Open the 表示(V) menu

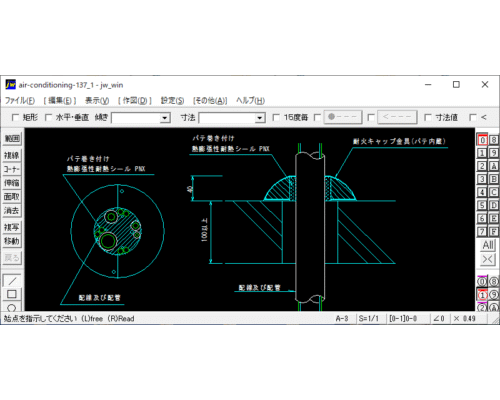97,100
